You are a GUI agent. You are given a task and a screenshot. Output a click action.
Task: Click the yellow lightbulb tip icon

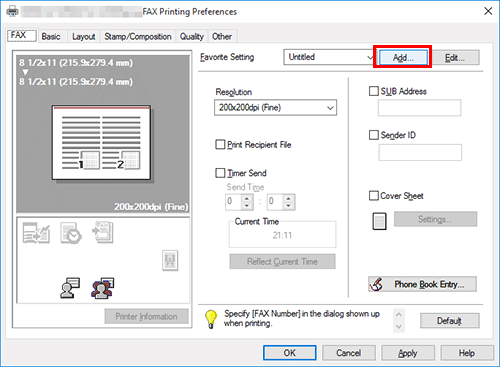(x=211, y=319)
